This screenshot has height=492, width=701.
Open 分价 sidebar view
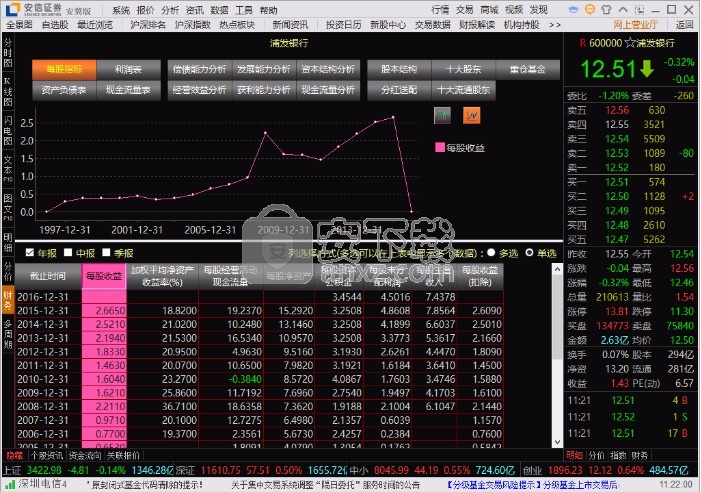coord(8,271)
